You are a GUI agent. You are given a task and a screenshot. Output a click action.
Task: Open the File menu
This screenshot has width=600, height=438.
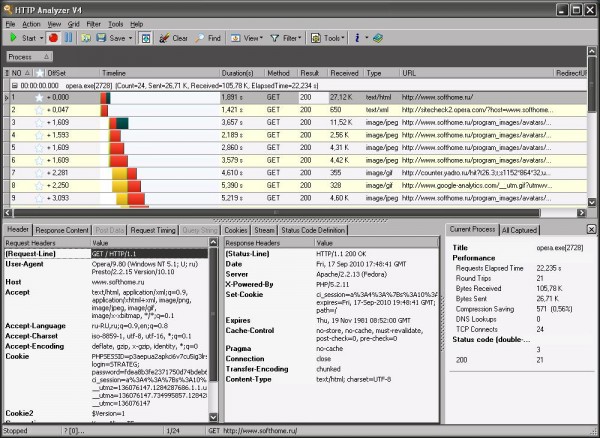pos(10,24)
